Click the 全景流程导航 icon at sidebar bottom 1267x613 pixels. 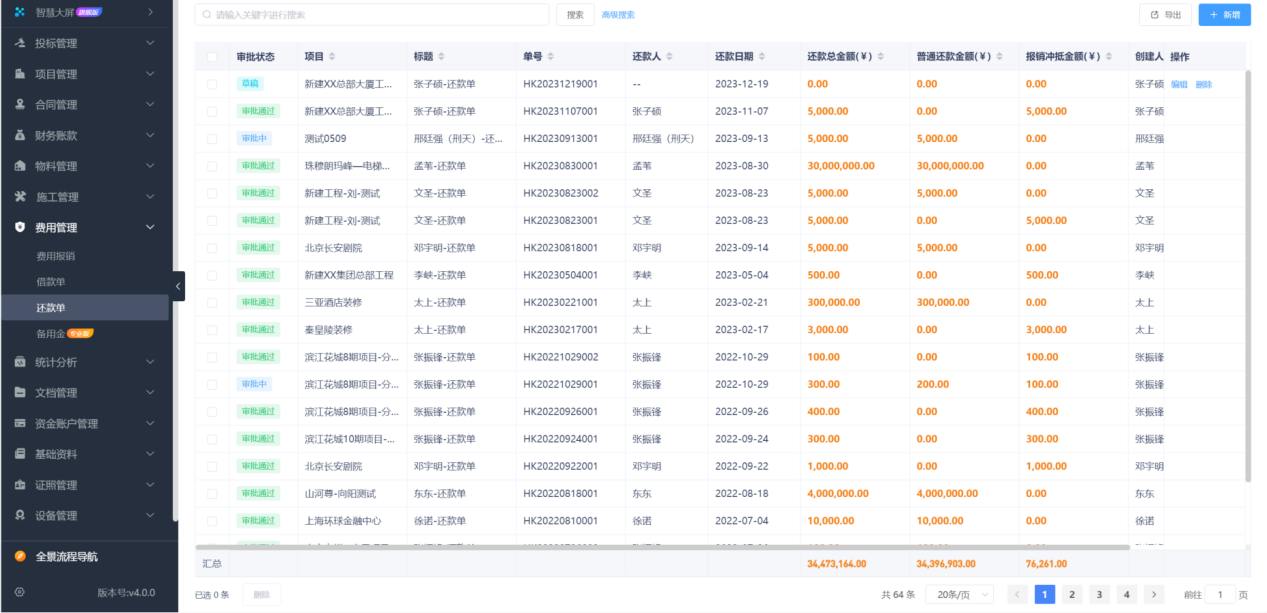20,555
